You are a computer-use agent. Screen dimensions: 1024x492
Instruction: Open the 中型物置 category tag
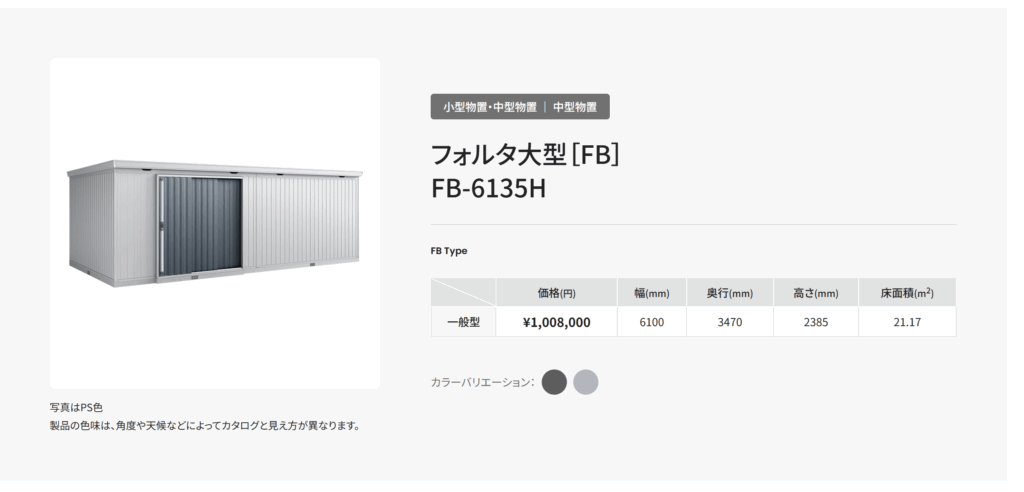(x=575, y=107)
